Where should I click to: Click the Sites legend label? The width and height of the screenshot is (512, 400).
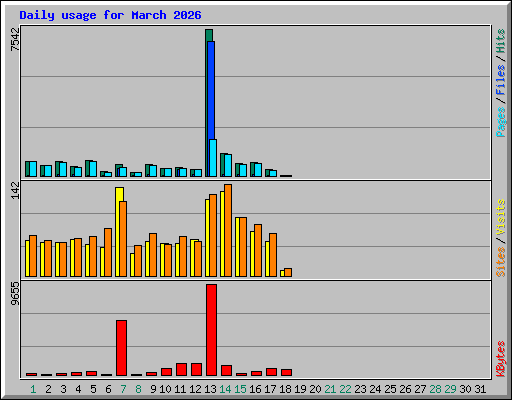tap(501, 262)
